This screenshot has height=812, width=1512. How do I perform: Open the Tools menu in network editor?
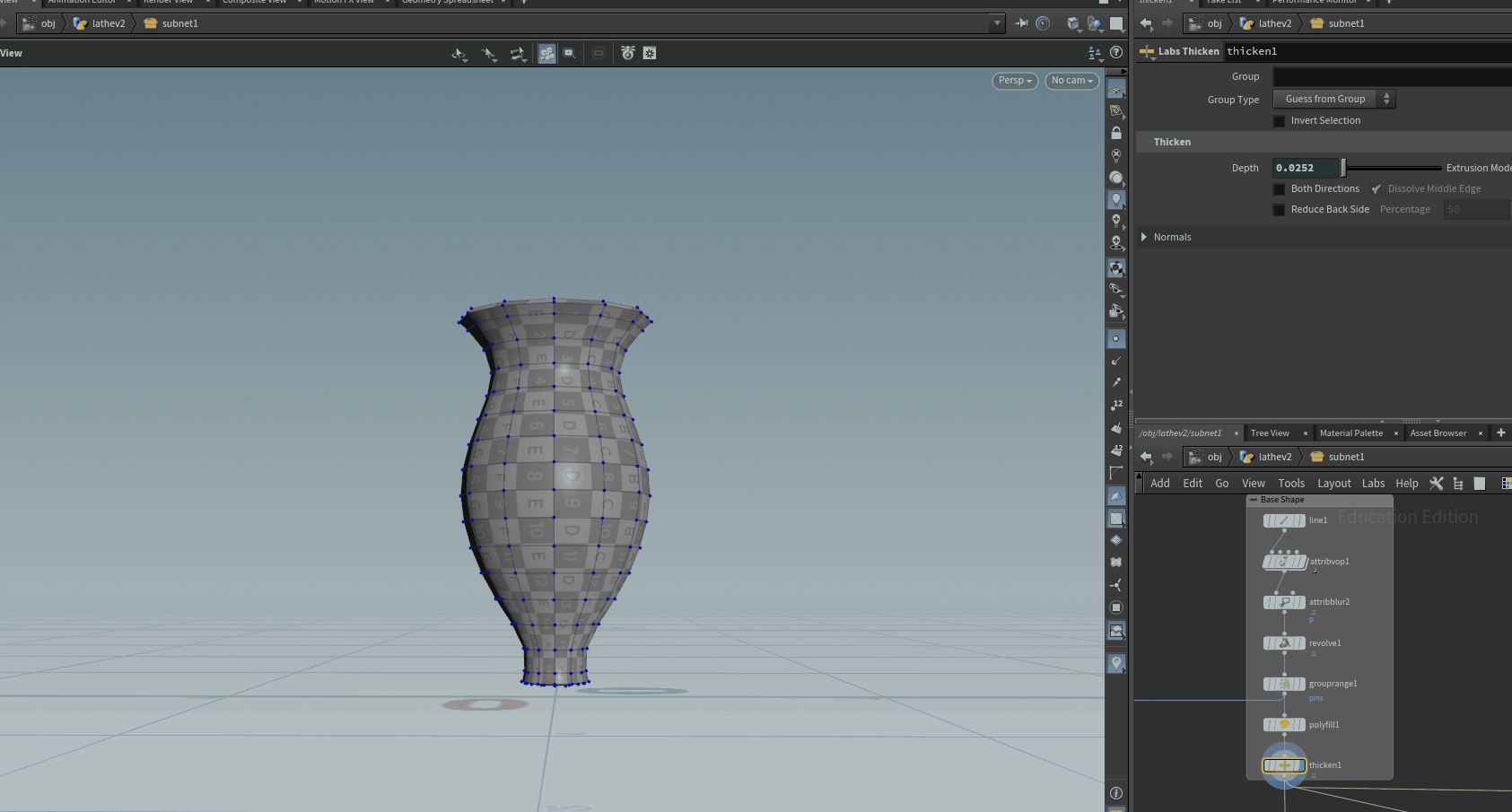click(x=1291, y=483)
